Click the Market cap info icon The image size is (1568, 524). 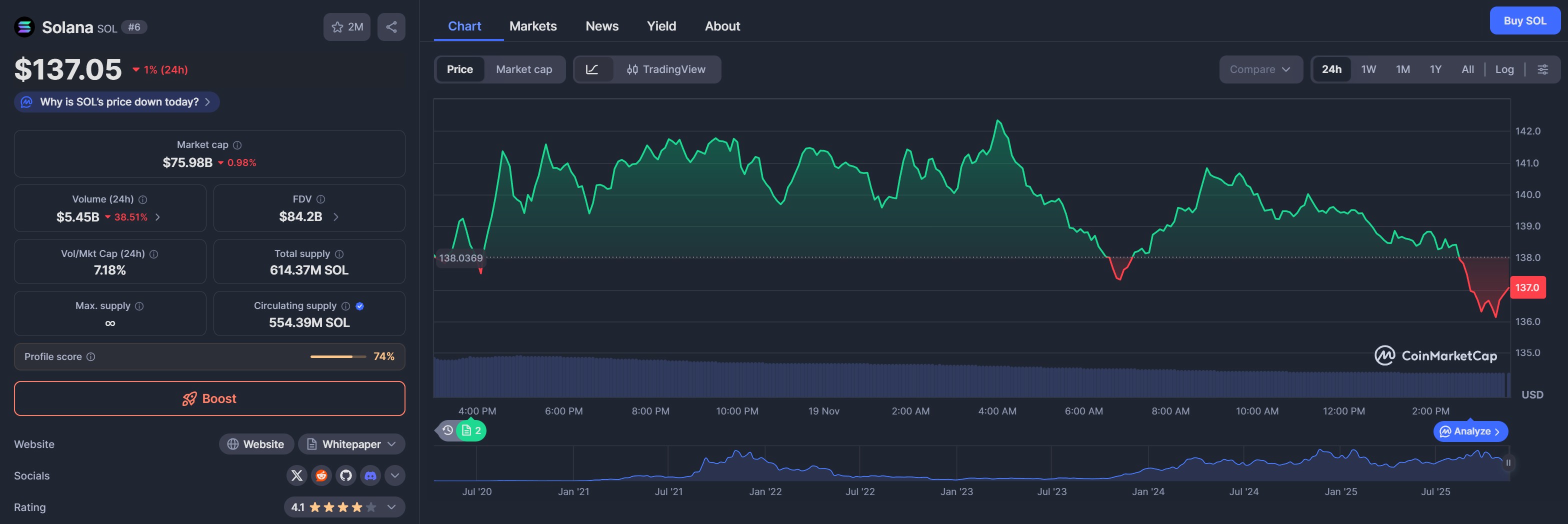(x=237, y=145)
